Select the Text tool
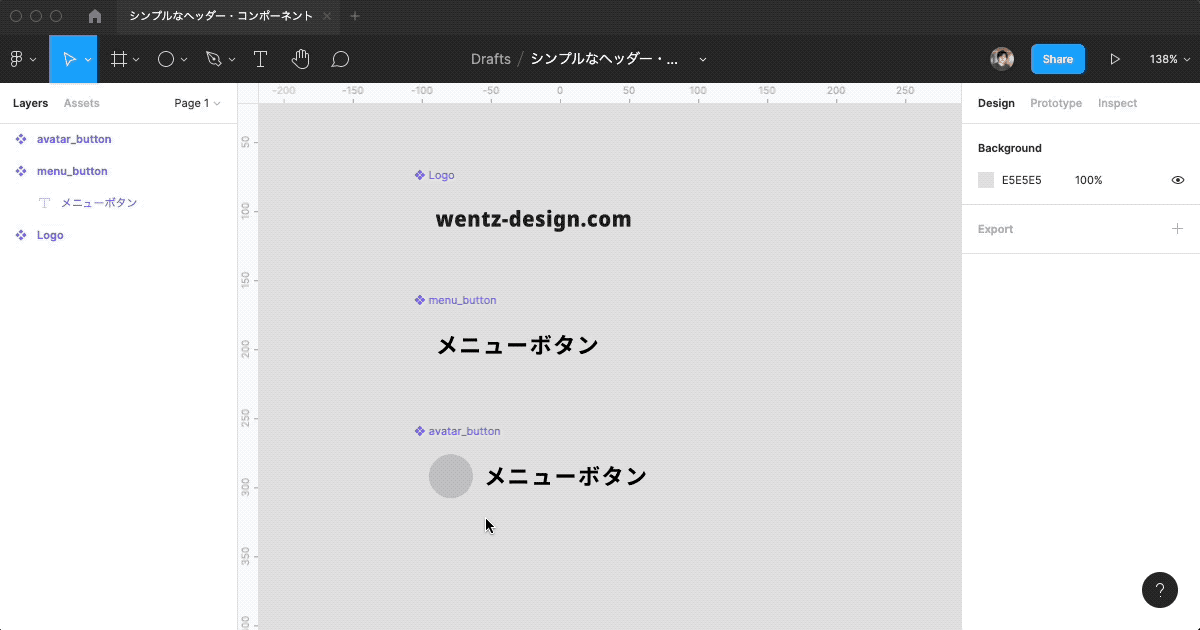 click(260, 59)
